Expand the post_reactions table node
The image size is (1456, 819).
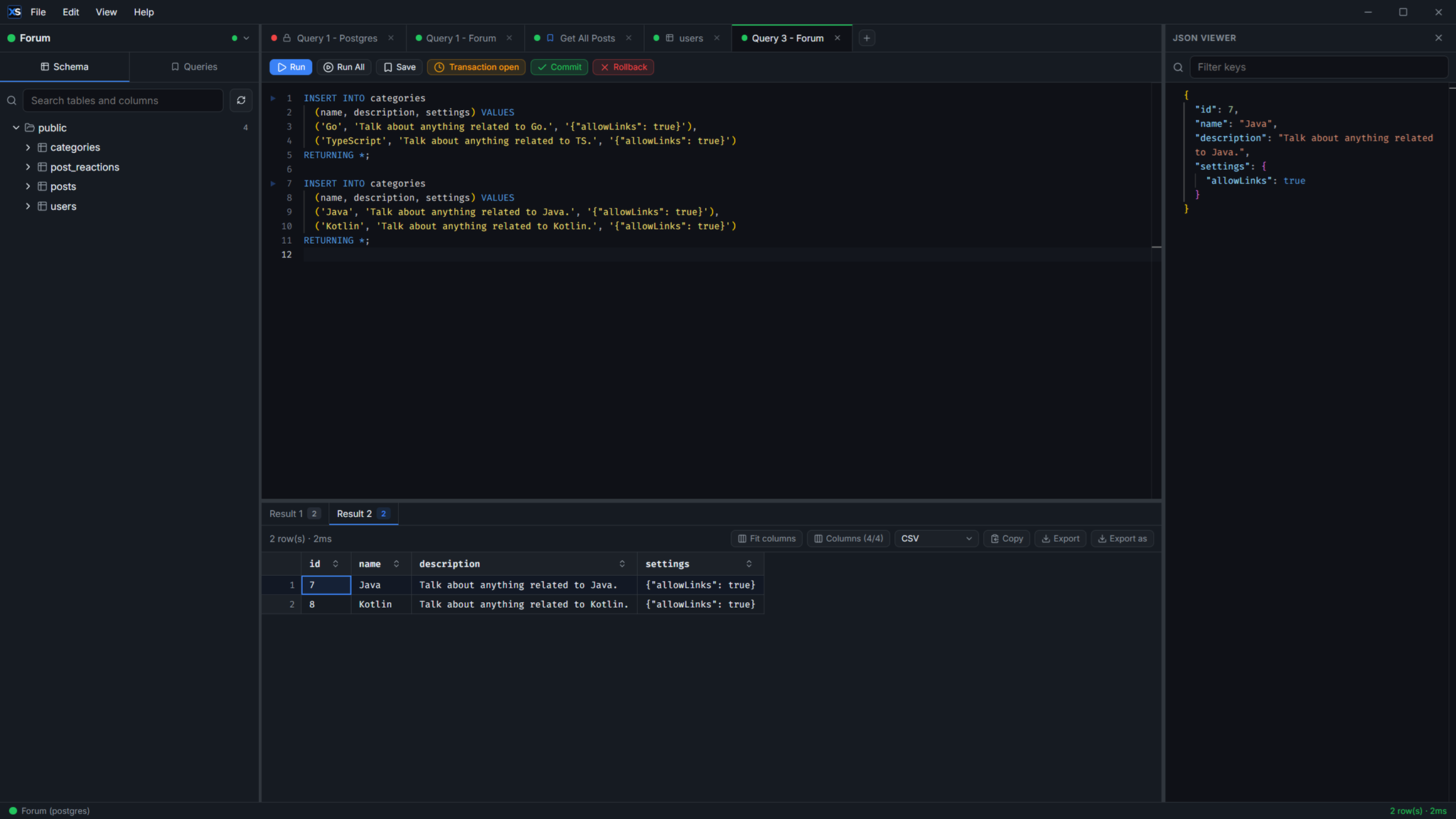pyautogui.click(x=28, y=167)
